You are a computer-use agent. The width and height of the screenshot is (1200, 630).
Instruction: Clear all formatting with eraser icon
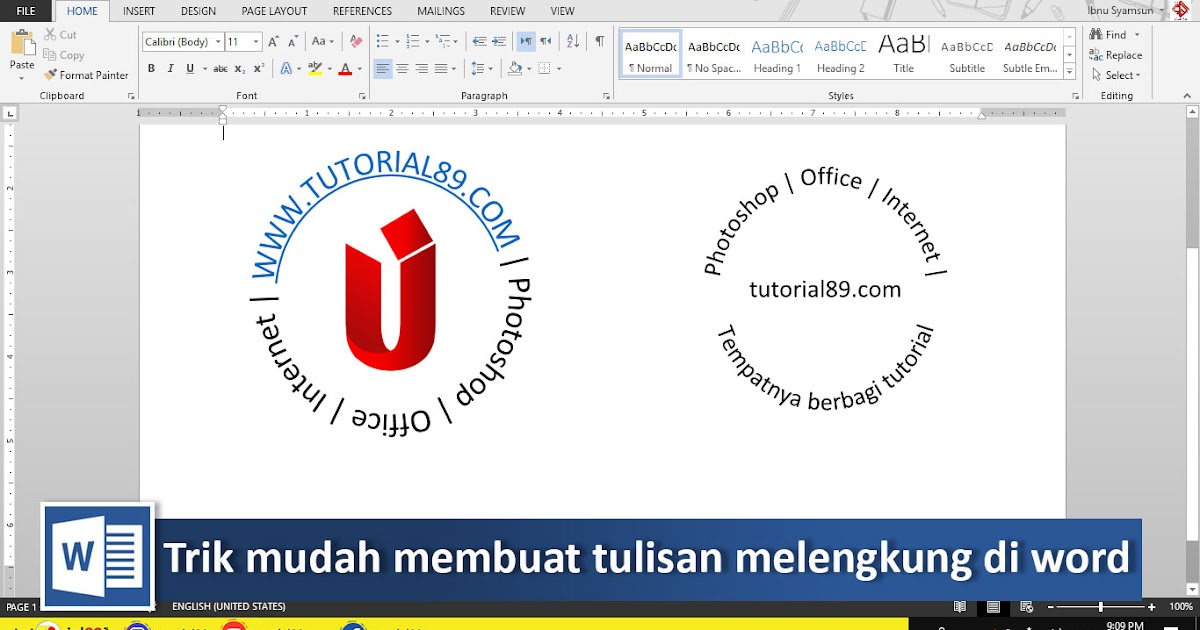(x=356, y=42)
